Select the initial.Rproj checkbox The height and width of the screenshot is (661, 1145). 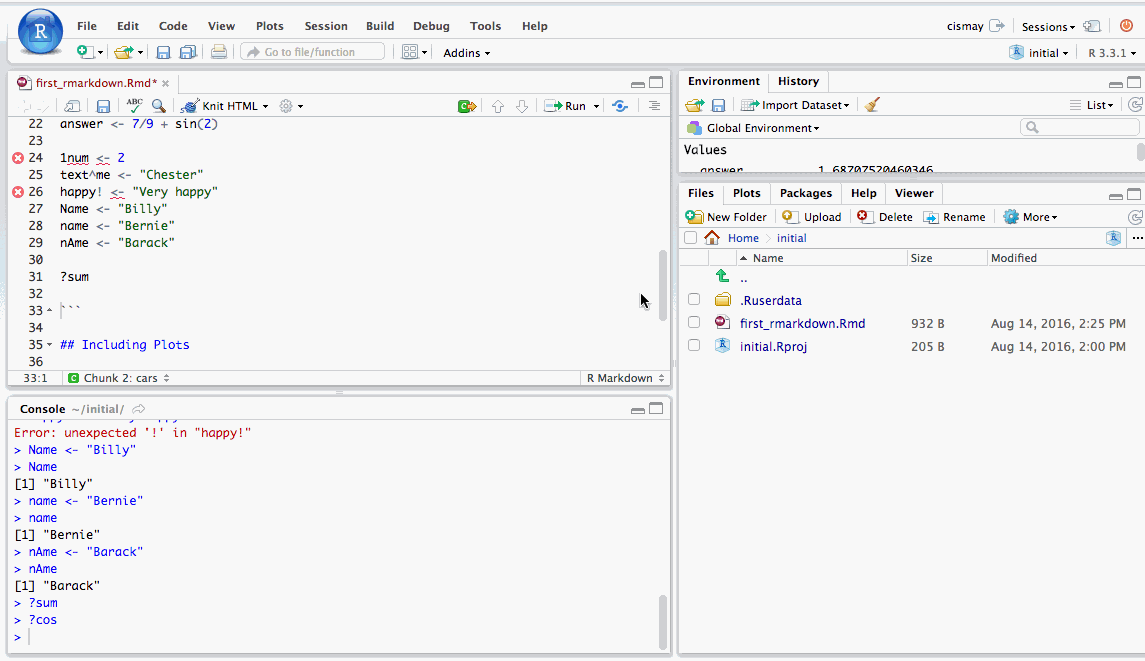coord(694,346)
